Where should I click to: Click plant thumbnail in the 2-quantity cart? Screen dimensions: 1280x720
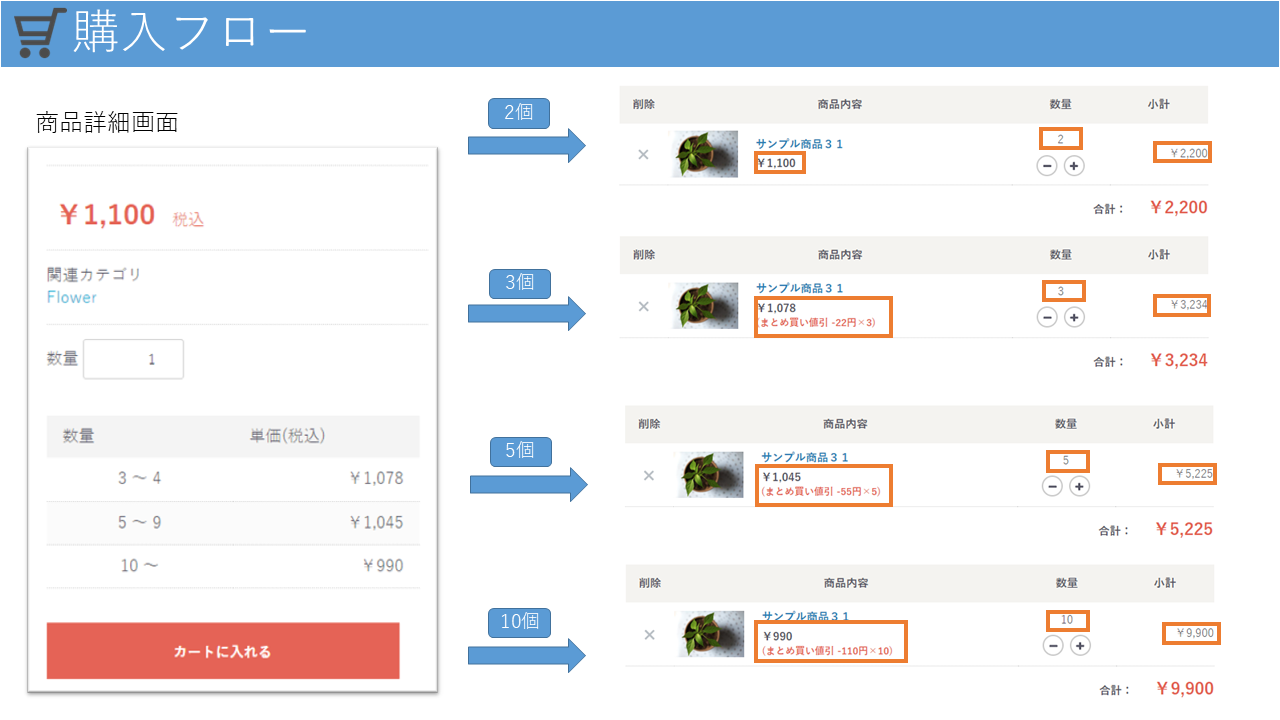point(705,154)
